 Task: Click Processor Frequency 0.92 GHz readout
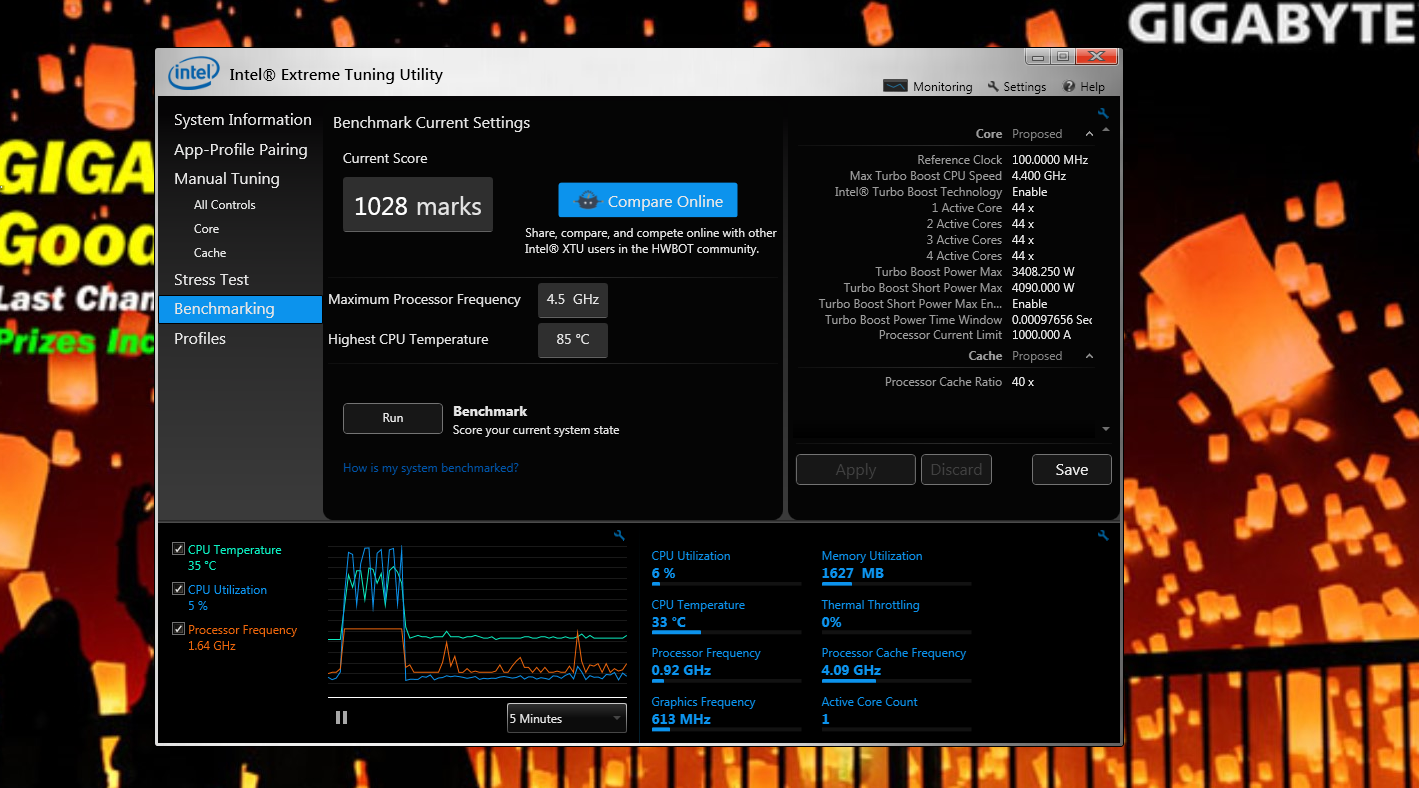[681, 670]
